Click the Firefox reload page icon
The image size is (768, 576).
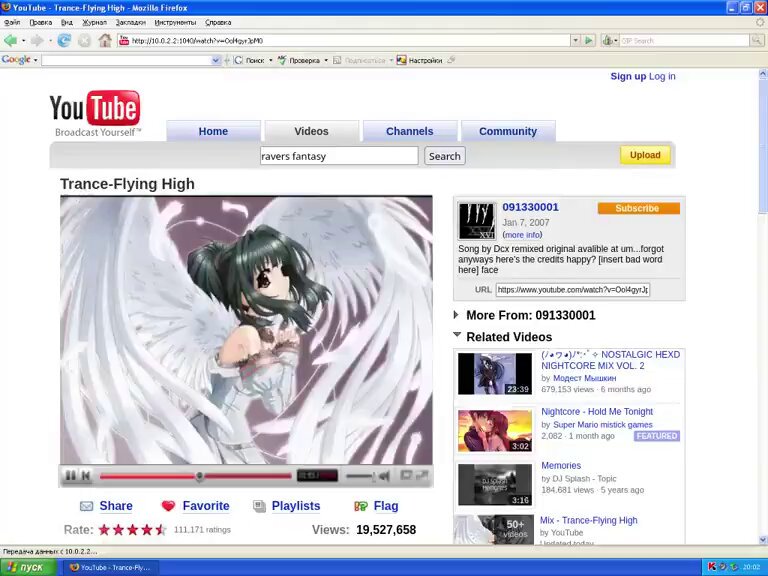coord(64,41)
